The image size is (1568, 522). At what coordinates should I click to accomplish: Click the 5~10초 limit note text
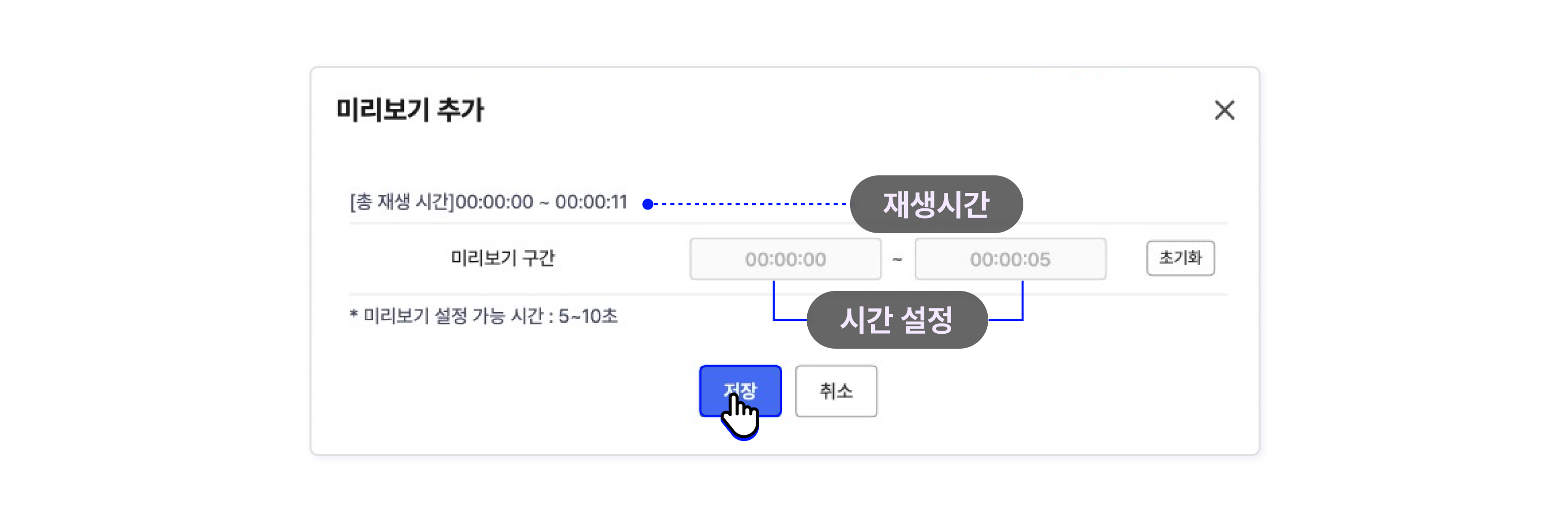click(x=588, y=316)
